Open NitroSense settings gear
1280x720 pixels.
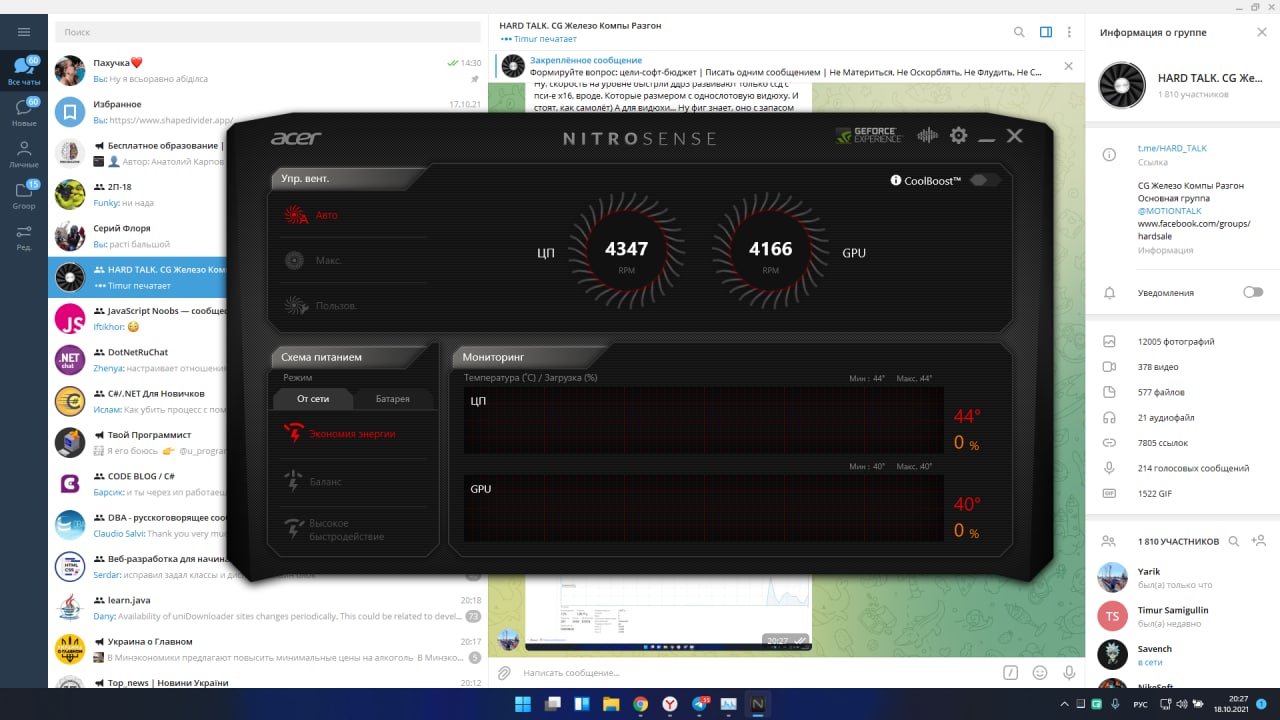pyautogui.click(x=958, y=135)
